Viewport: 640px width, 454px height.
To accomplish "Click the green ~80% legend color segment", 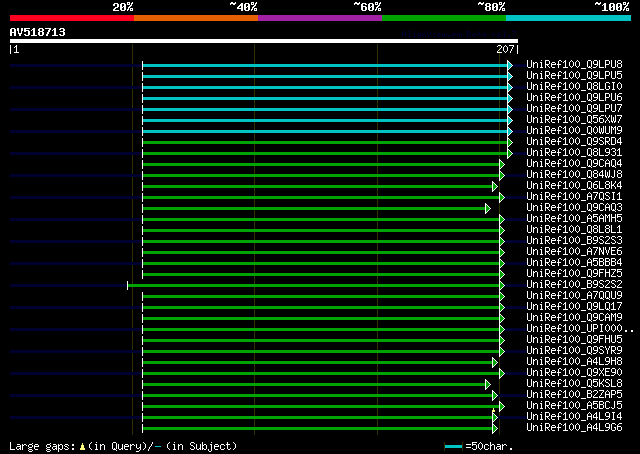I will 444,18.
